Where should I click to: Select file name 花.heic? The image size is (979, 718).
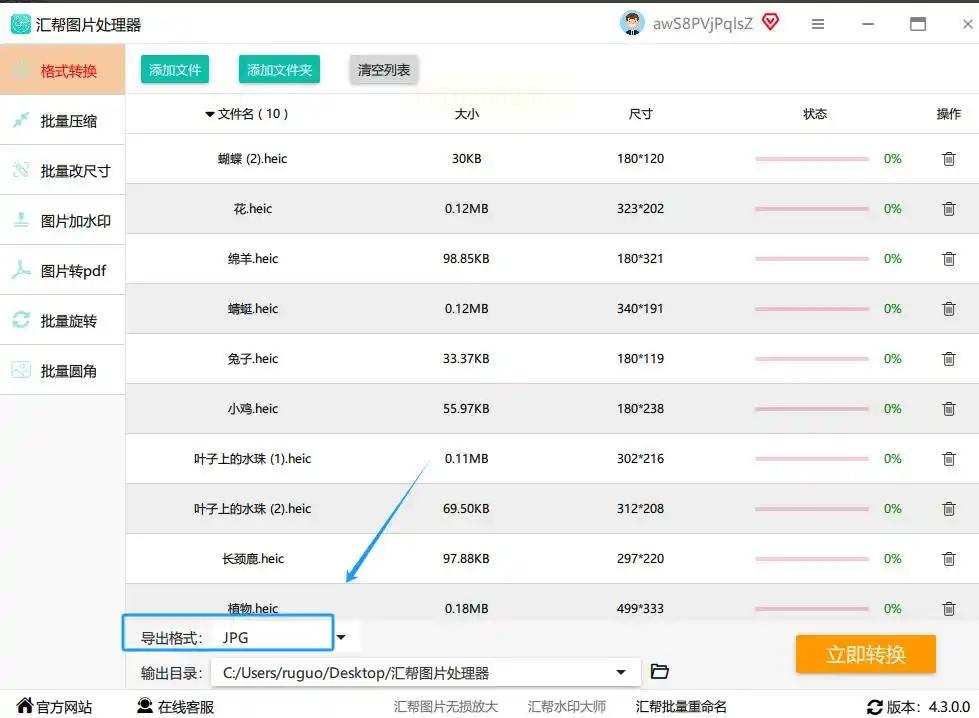(x=252, y=209)
